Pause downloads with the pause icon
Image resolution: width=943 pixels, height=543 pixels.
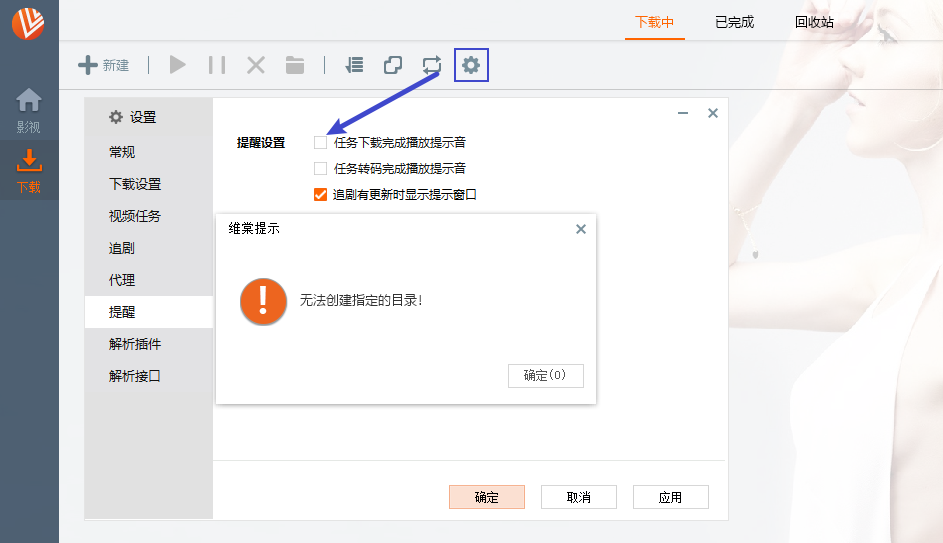pos(217,65)
